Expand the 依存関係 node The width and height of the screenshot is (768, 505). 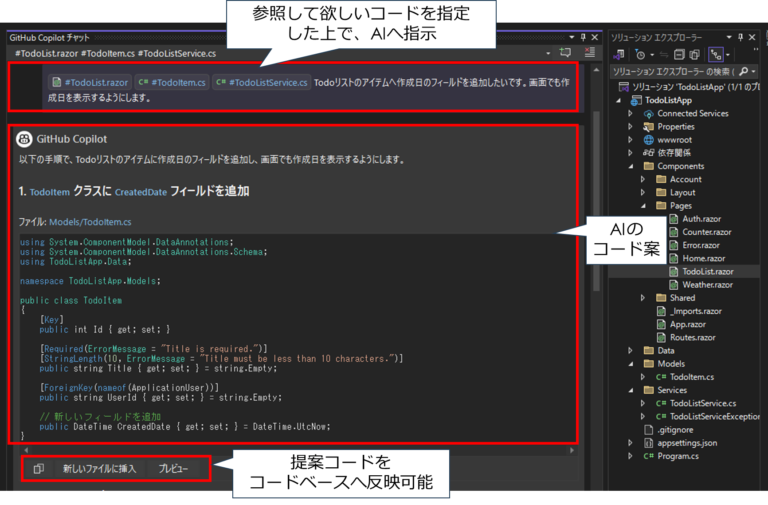[x=630, y=153]
